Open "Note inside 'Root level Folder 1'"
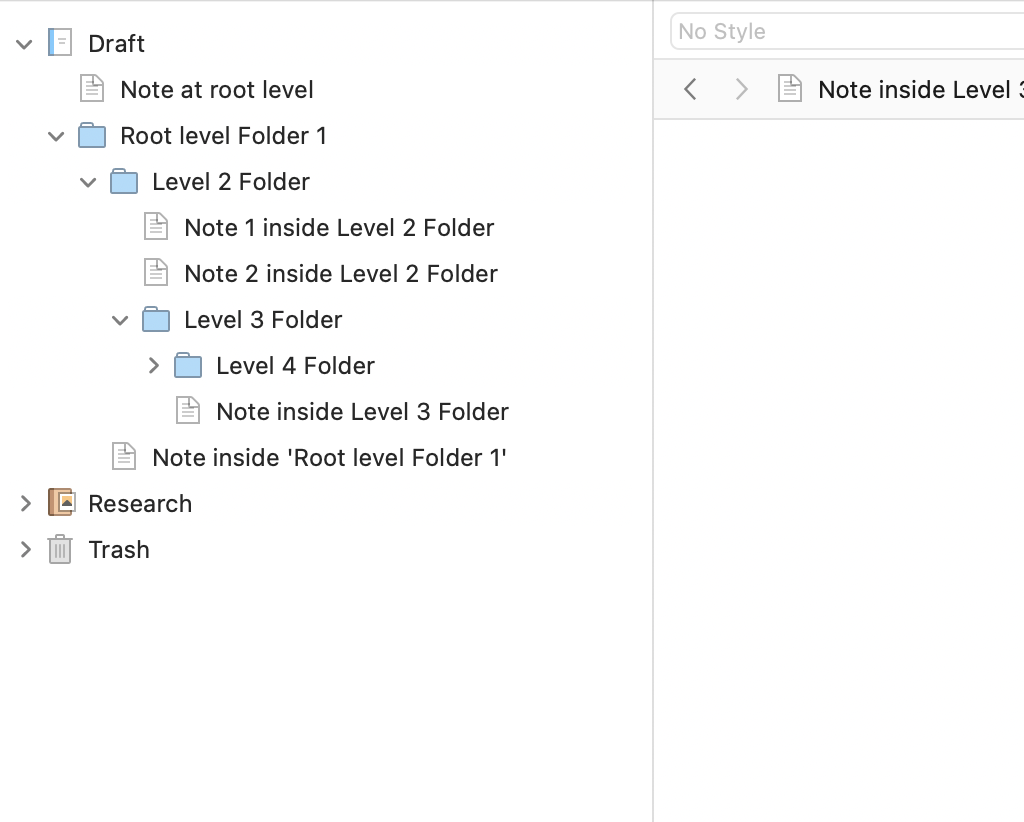The image size is (1024, 822). pyautogui.click(x=329, y=458)
